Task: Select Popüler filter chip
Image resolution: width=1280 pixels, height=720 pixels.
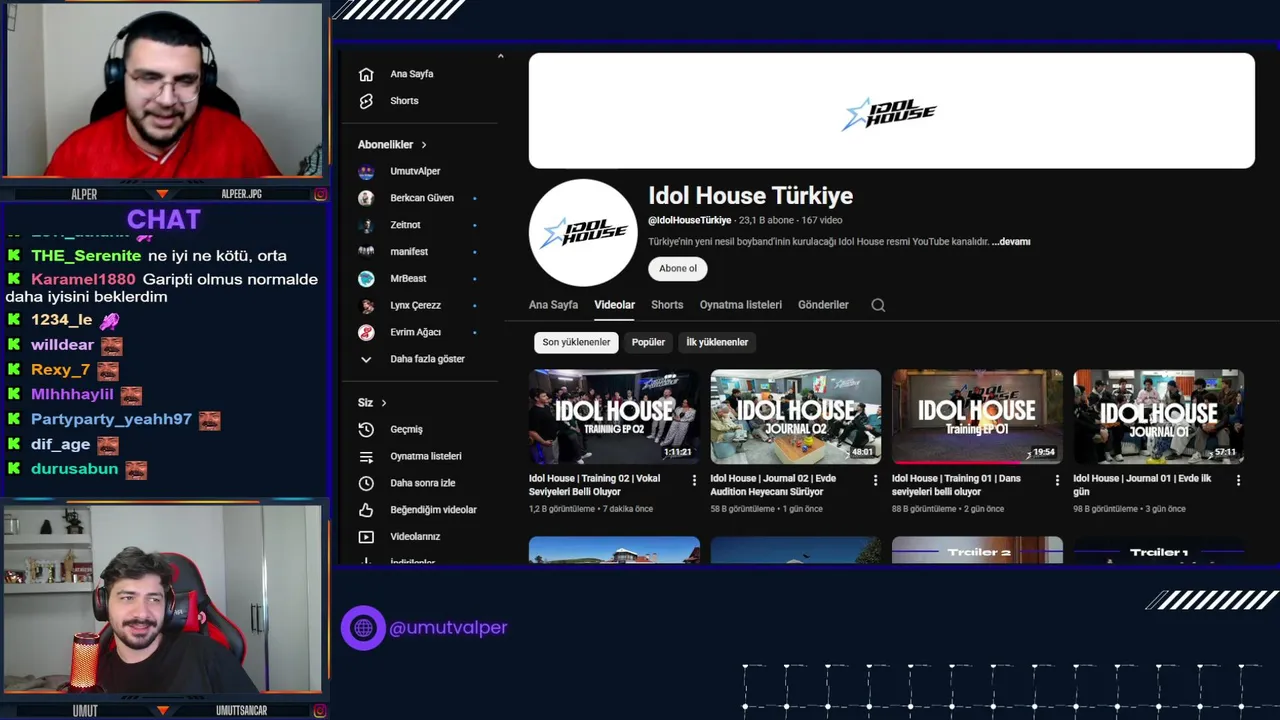Action: pyautogui.click(x=648, y=342)
